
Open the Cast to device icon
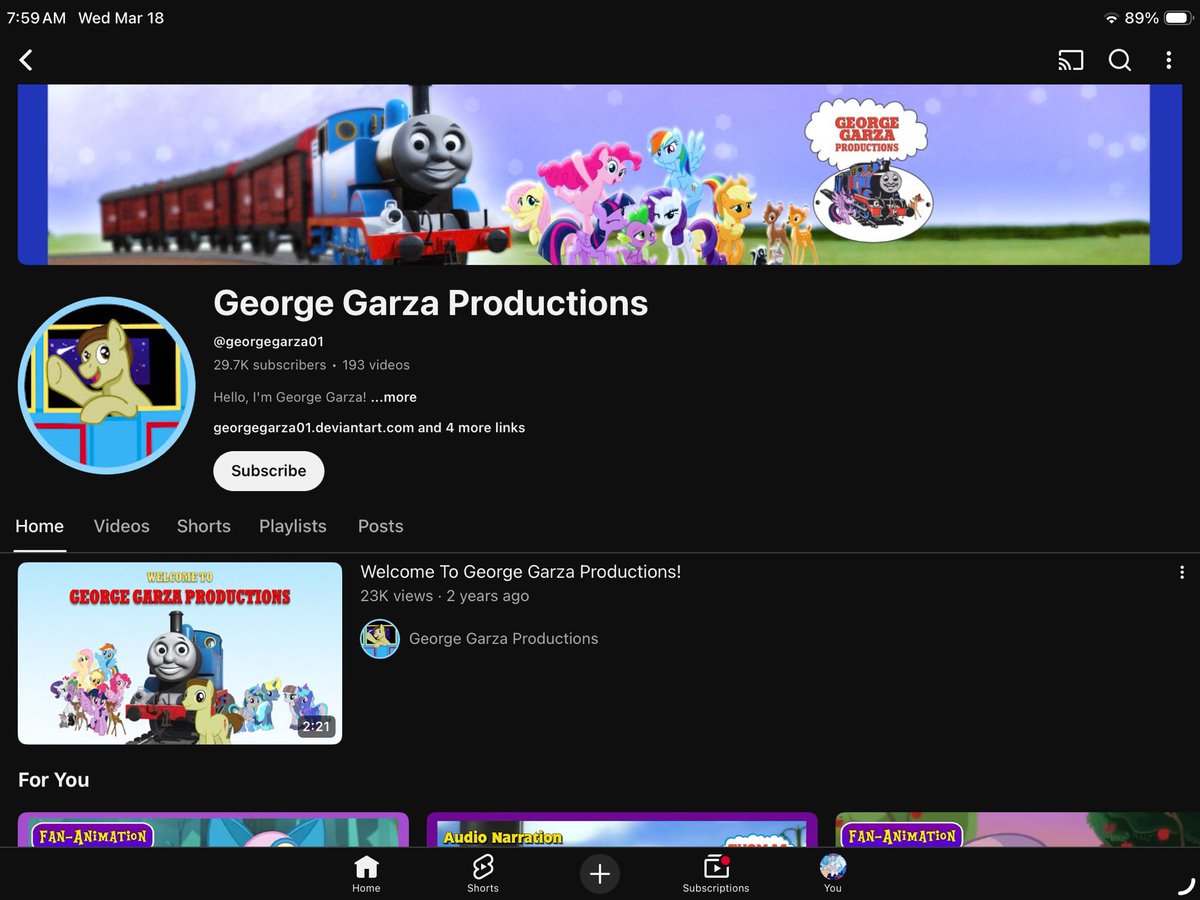tap(1071, 60)
